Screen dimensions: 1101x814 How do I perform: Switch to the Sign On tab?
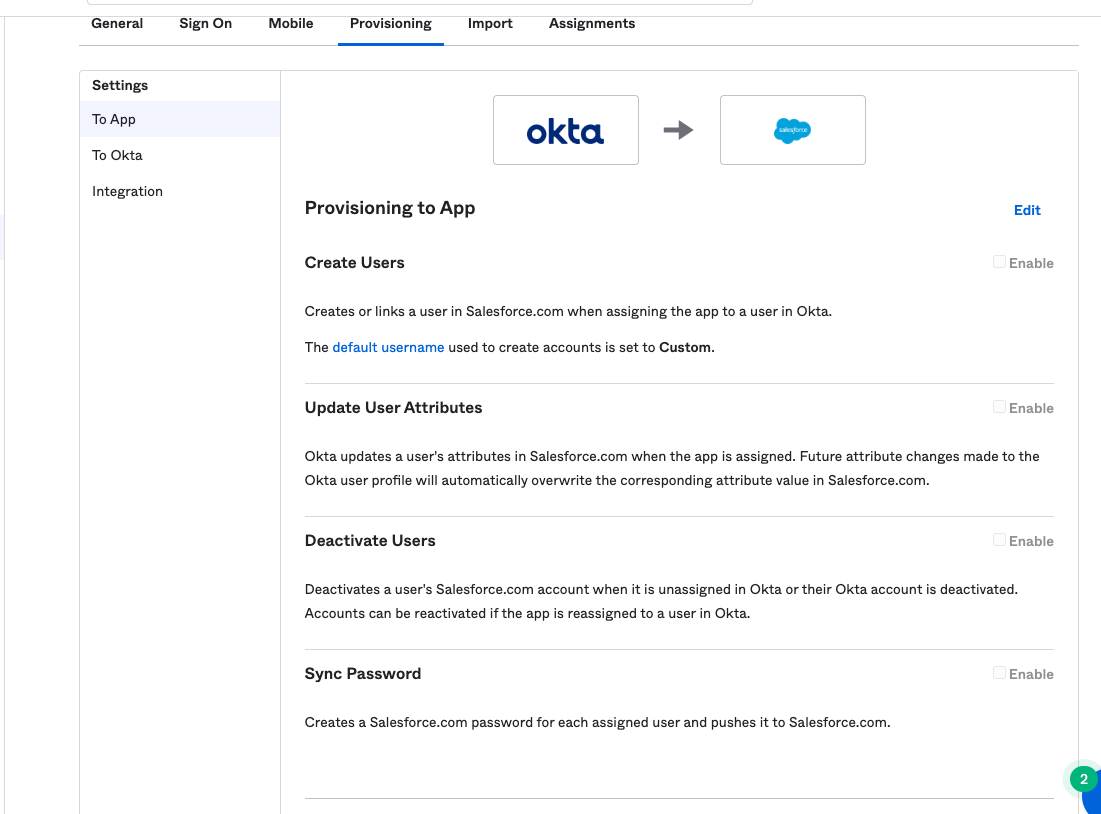click(x=205, y=23)
